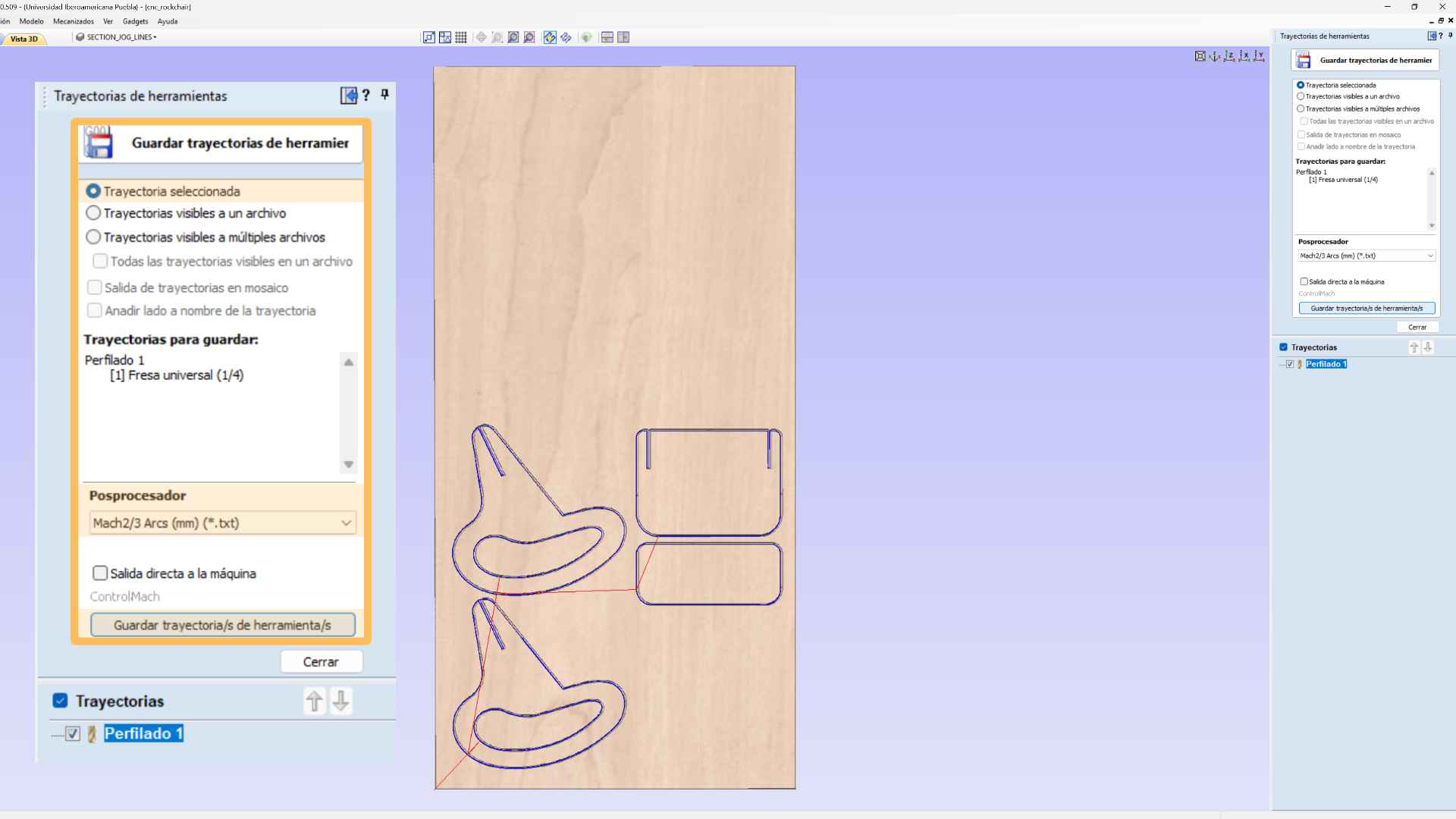
Task: Toggle the pin icon in docked panel header
Action: pyautogui.click(x=1450, y=36)
